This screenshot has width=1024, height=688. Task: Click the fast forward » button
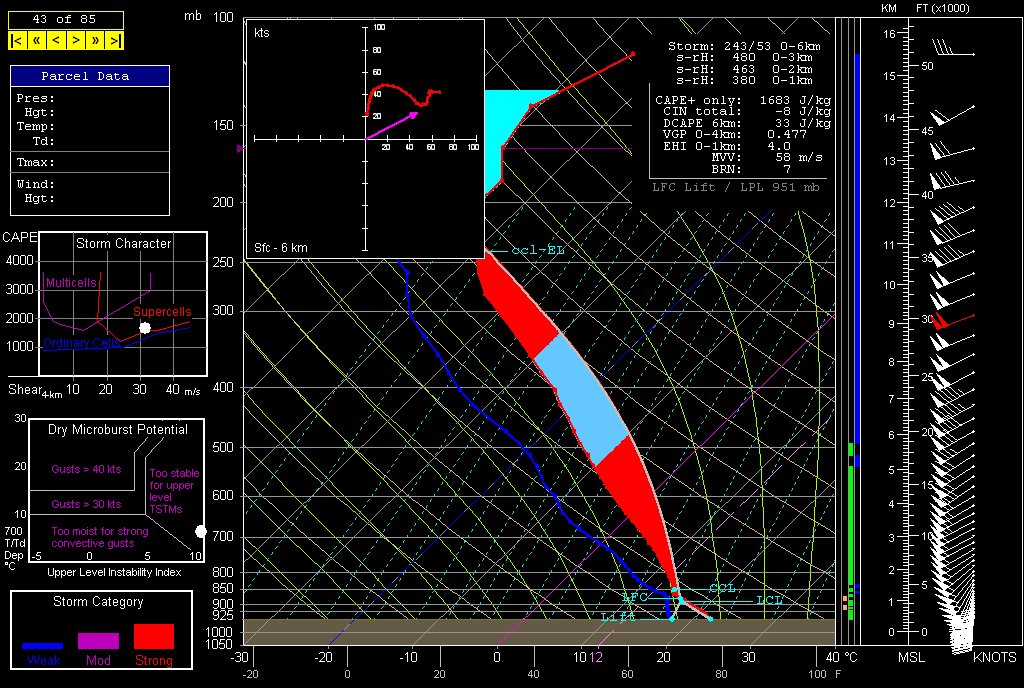[96, 41]
